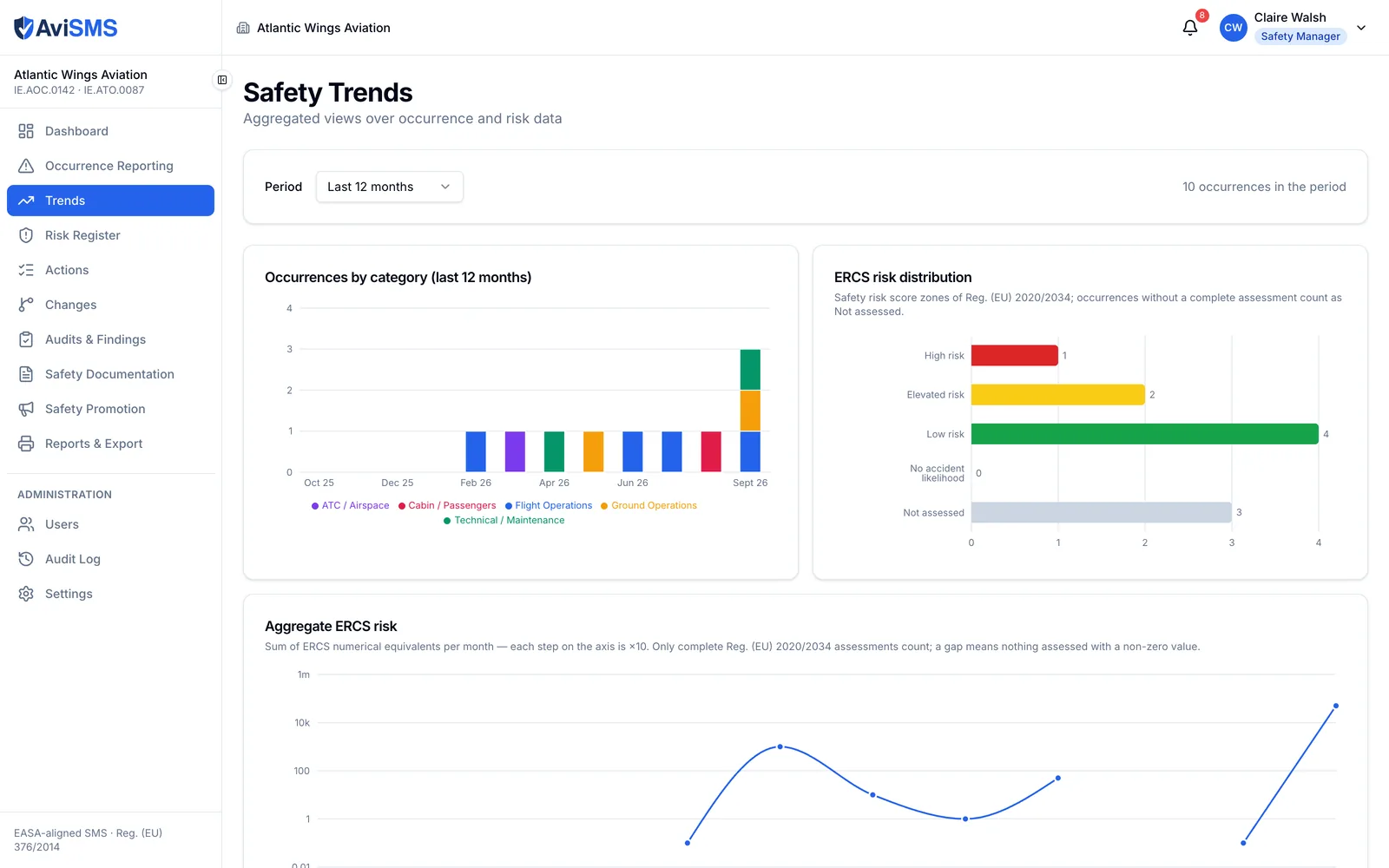Navigate to Audit Log
The width and height of the screenshot is (1389, 868).
click(x=110, y=559)
